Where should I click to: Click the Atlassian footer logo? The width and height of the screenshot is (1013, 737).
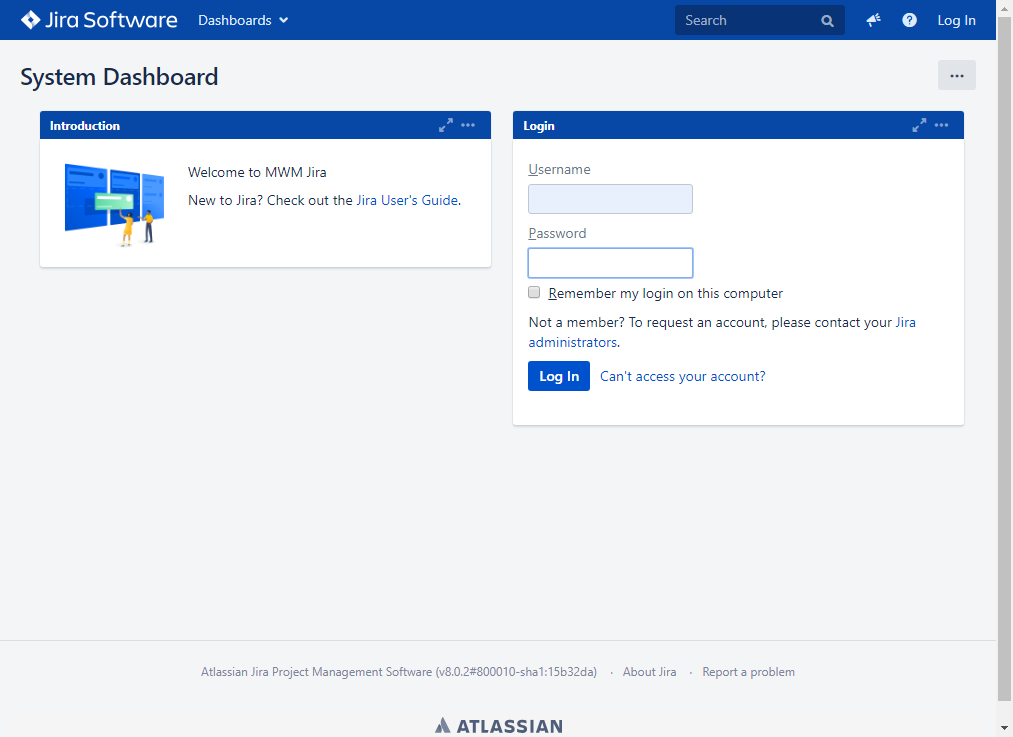coord(499,725)
